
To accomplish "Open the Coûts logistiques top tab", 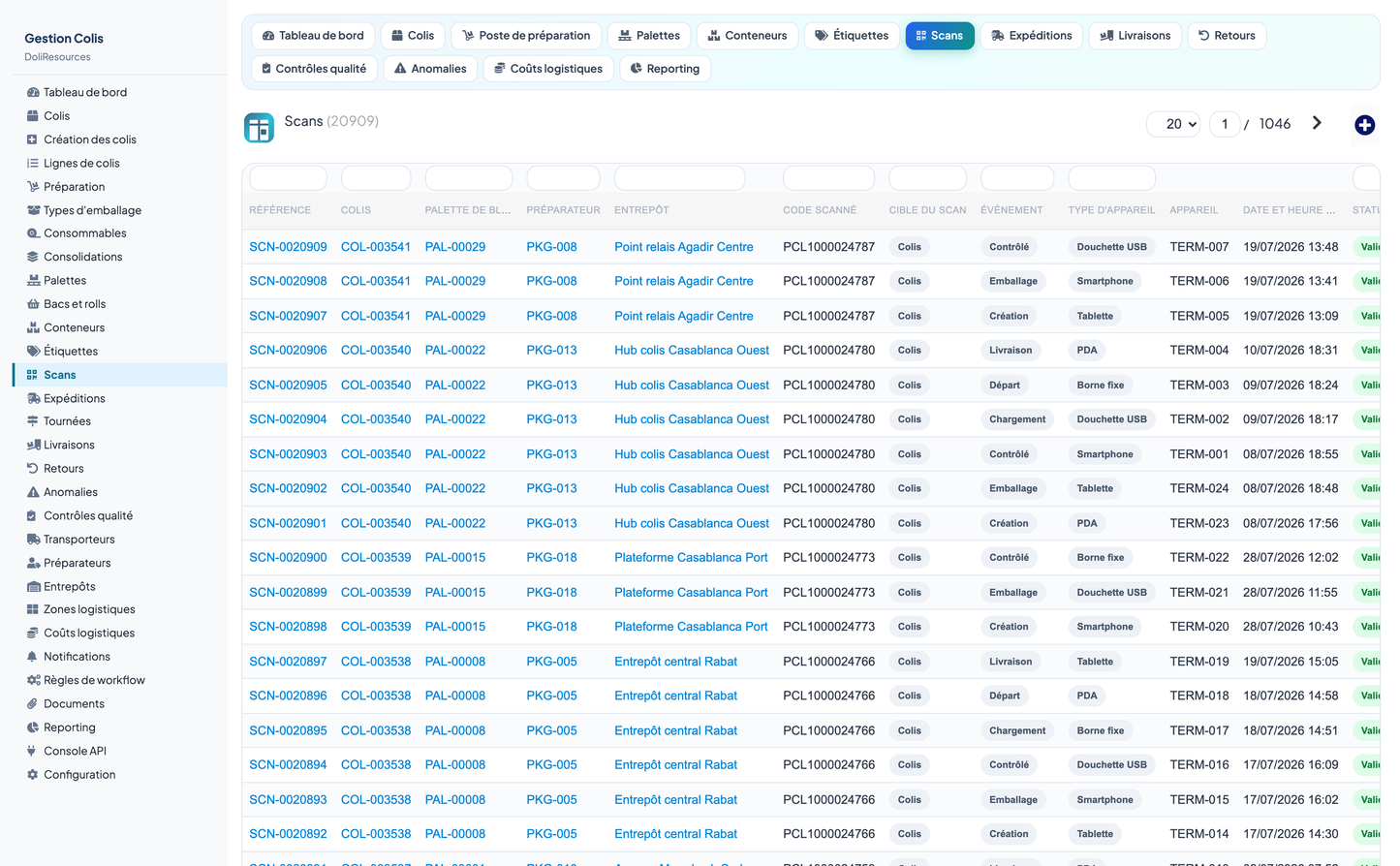I will pyautogui.click(x=548, y=69).
